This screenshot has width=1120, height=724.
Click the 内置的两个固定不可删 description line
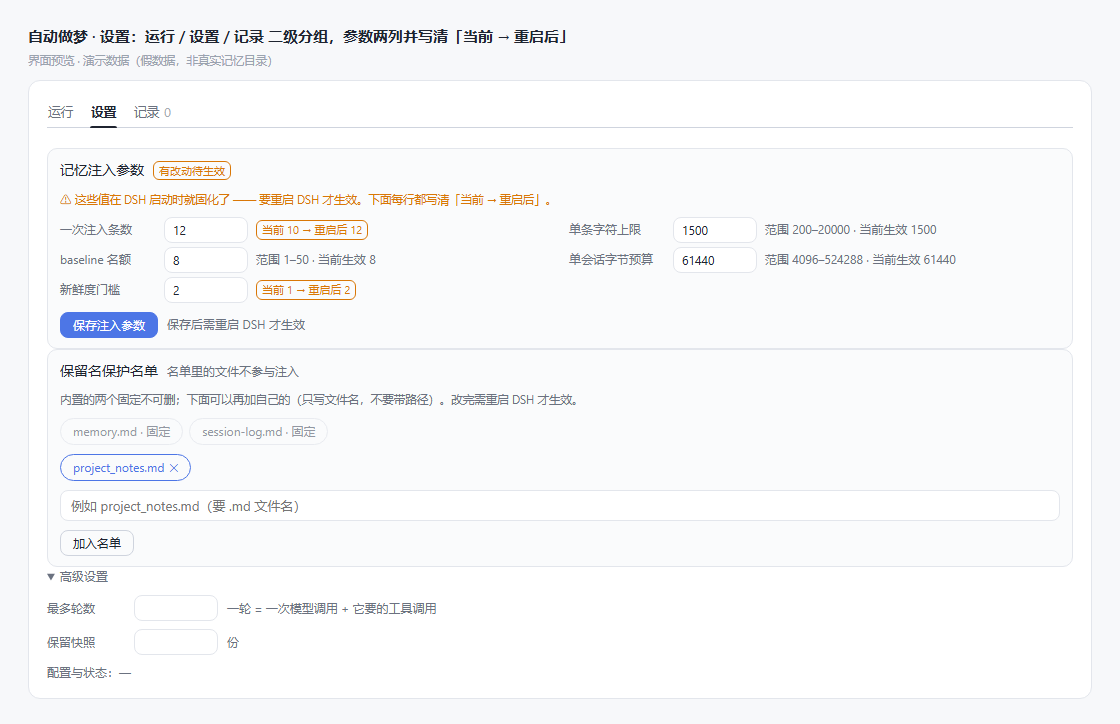[320, 400]
